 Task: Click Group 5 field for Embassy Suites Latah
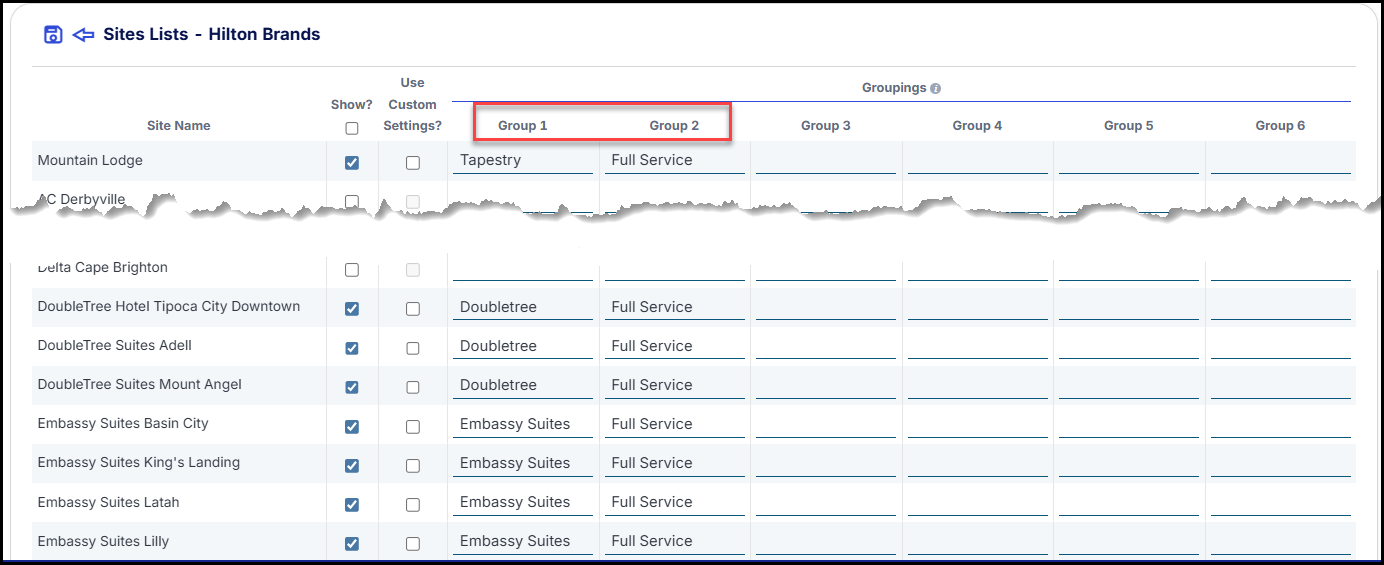point(1129,502)
